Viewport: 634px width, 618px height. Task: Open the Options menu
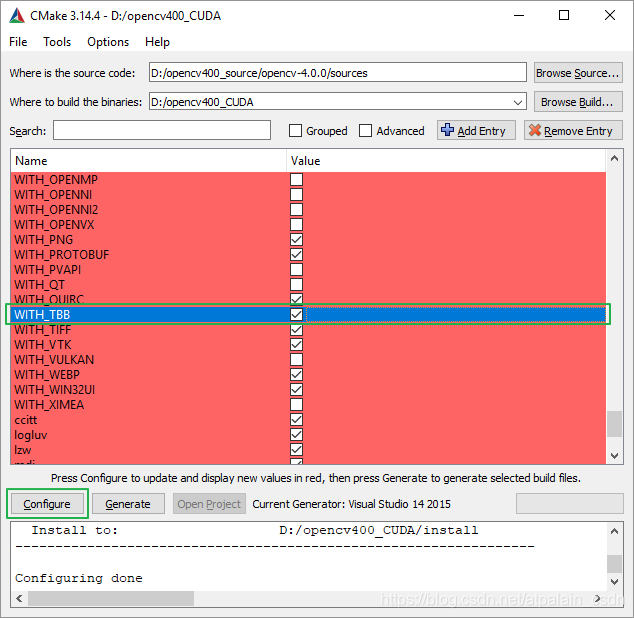[108, 42]
